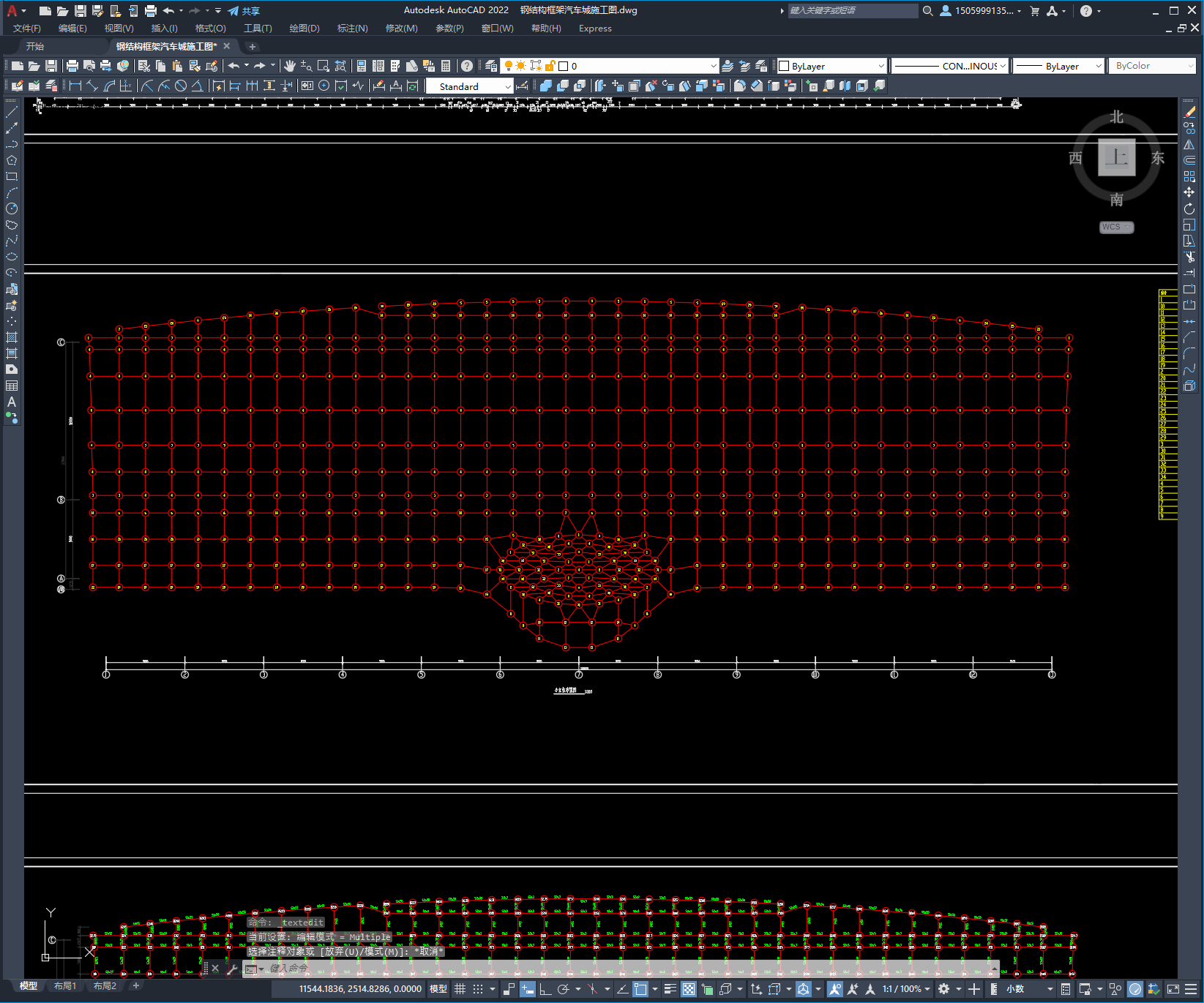
Task: Select the Diameter dimension tool
Action: [x=181, y=86]
